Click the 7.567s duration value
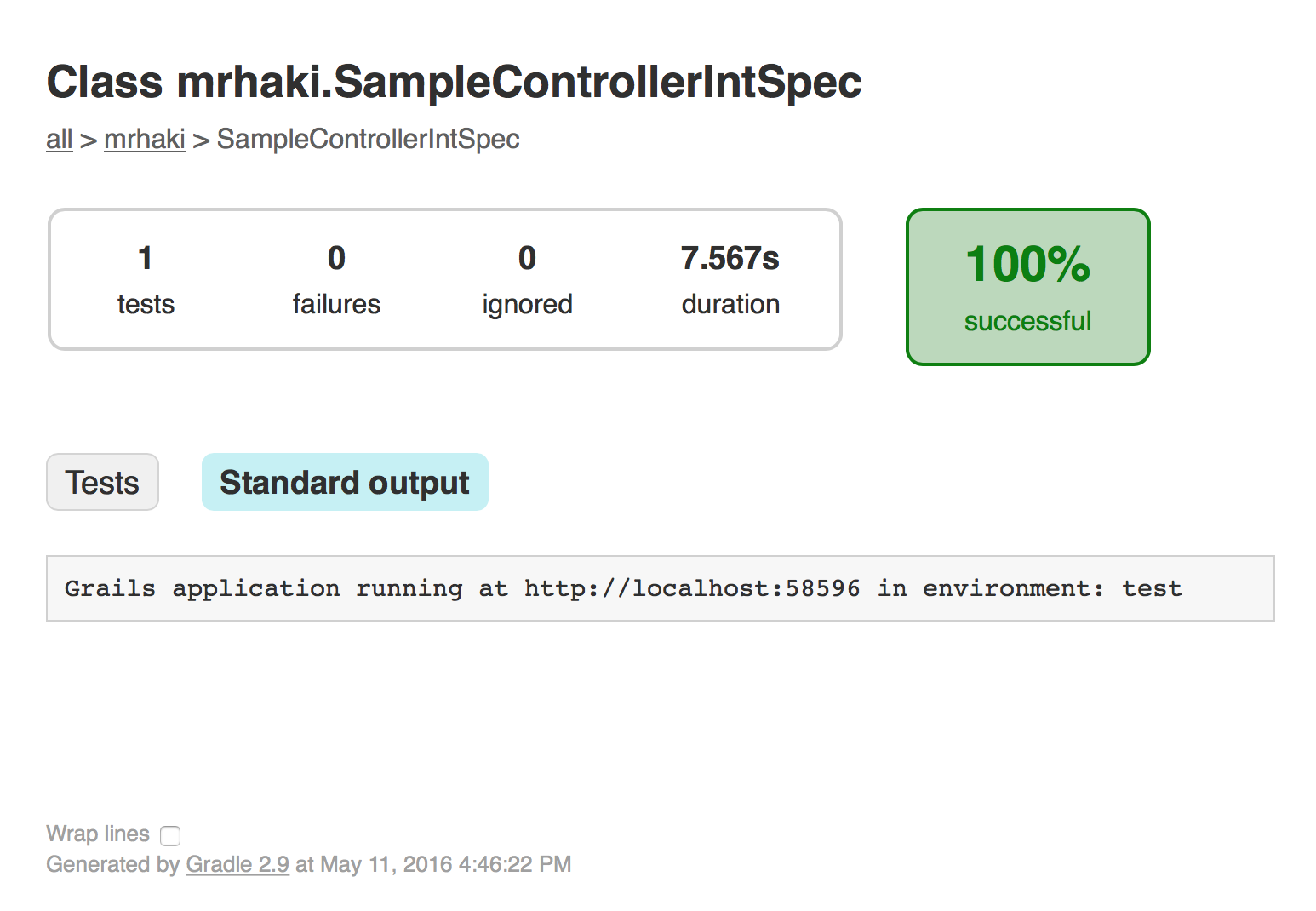 [x=730, y=258]
